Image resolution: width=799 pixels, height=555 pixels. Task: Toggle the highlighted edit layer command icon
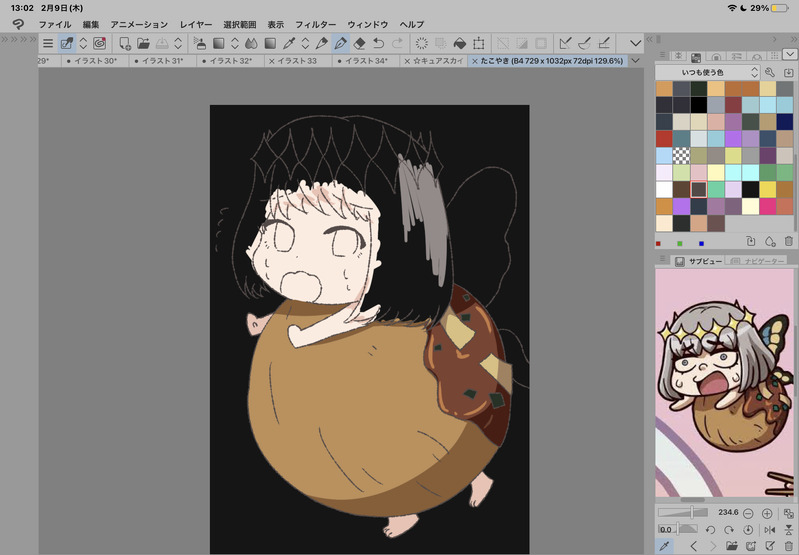click(67, 43)
